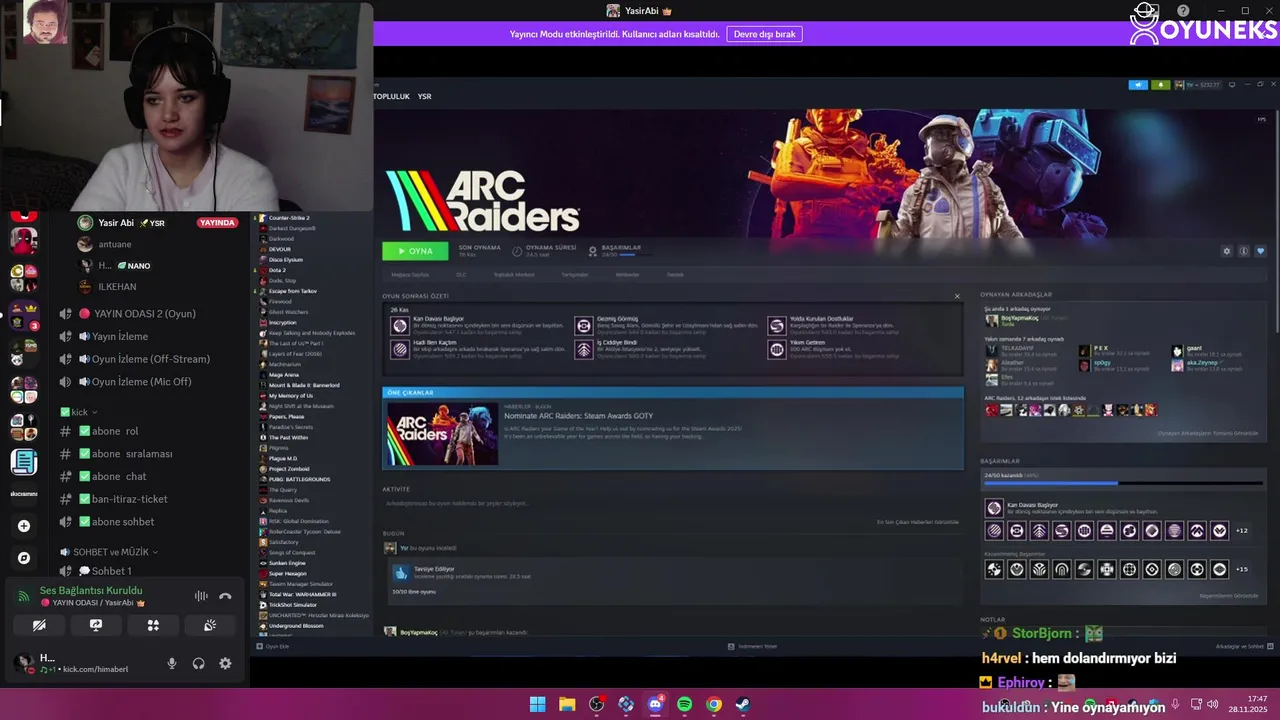Deafen Discord headphones
This screenshot has height=720, width=1280.
pyautogui.click(x=199, y=663)
